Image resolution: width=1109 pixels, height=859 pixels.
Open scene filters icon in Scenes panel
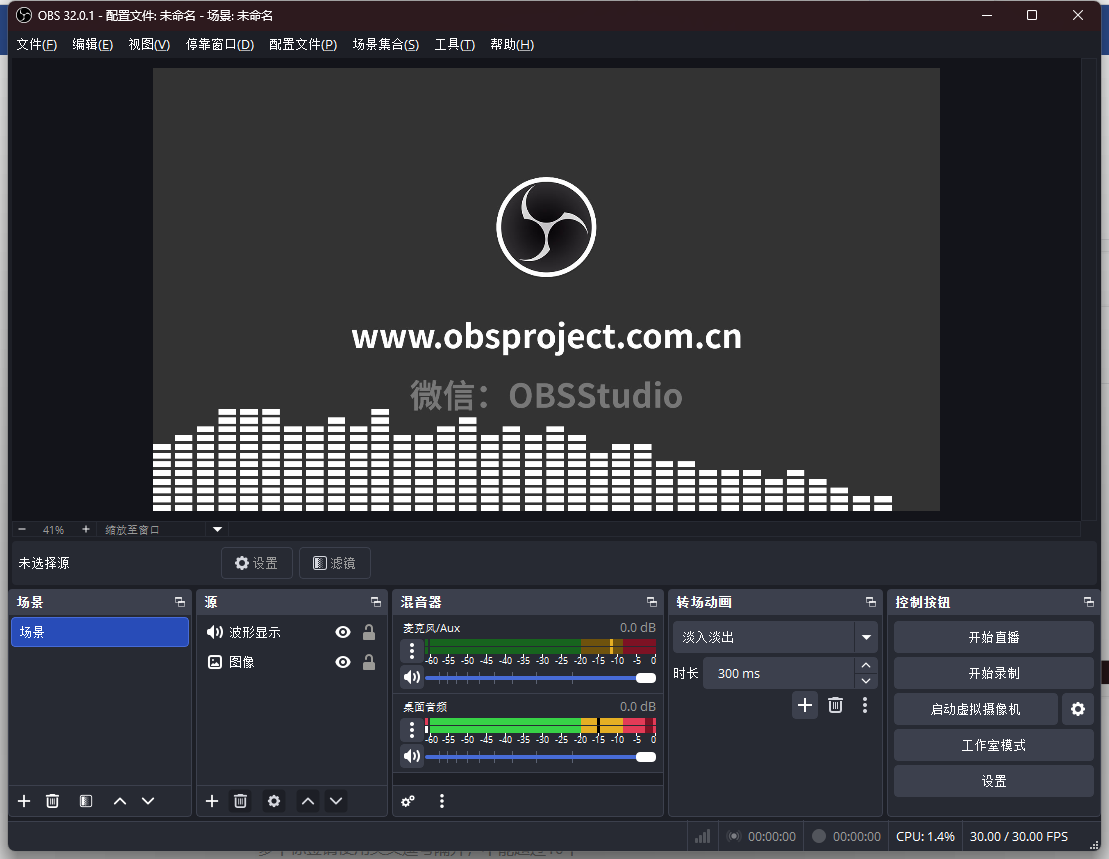click(x=86, y=801)
